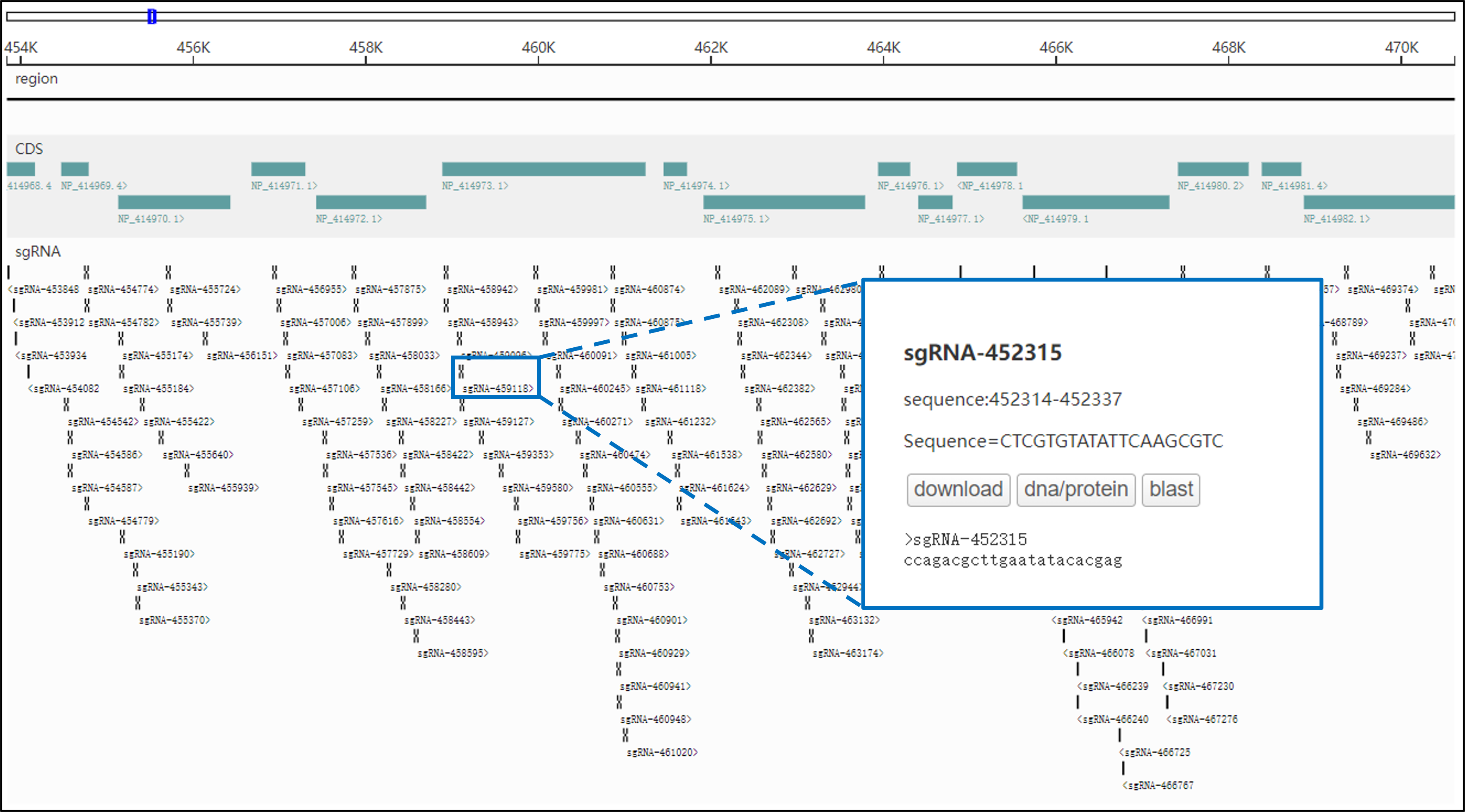
Task: Click the sgRNA-469374 label
Action: pyautogui.click(x=1383, y=289)
